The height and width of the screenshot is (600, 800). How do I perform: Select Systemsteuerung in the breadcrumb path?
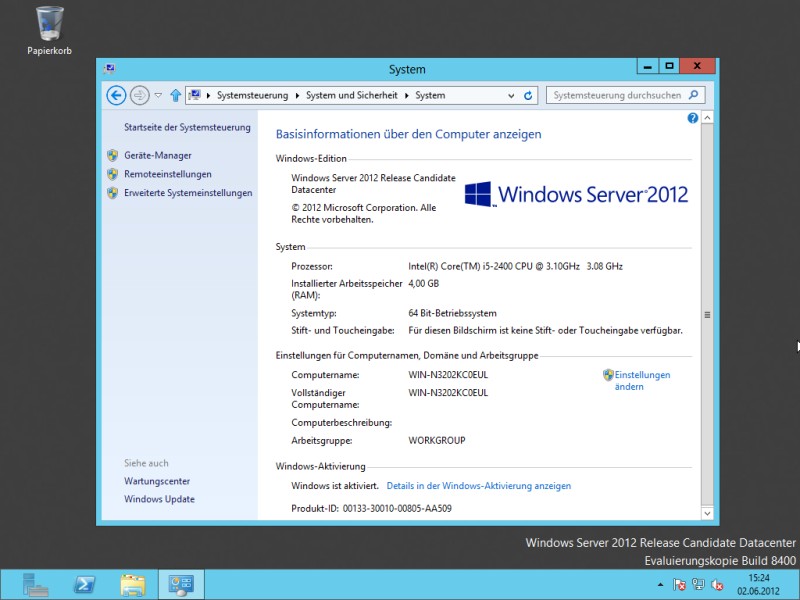tap(252, 95)
